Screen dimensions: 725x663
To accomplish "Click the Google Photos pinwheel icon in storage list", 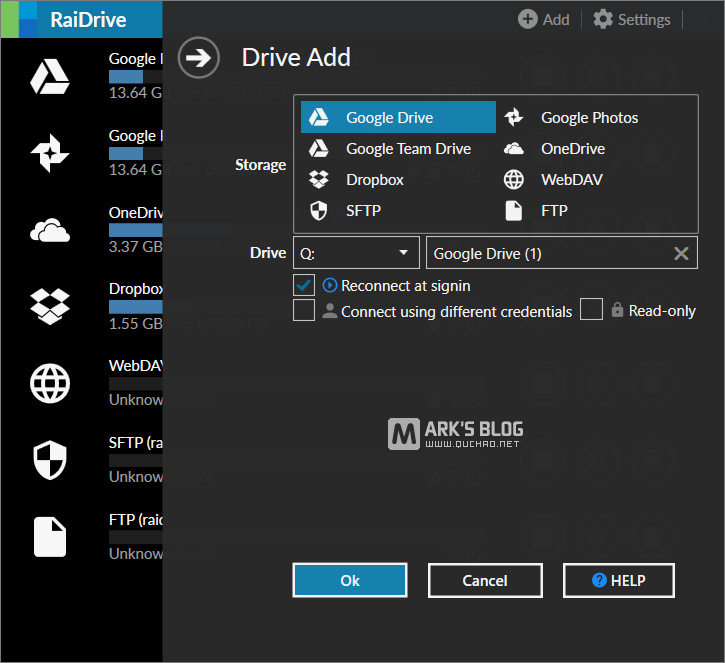I will 514,117.
